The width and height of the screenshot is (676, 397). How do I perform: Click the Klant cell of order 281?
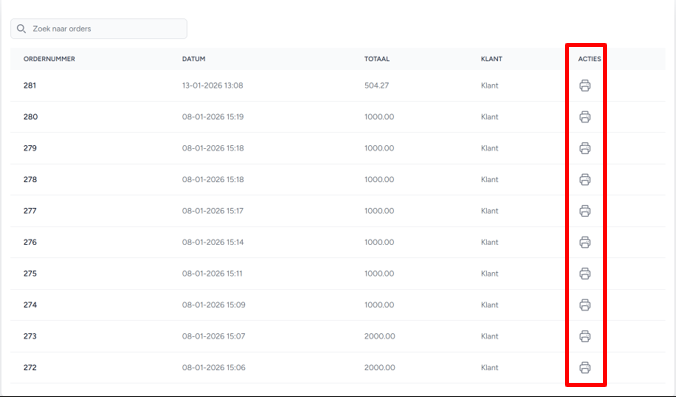(490, 85)
